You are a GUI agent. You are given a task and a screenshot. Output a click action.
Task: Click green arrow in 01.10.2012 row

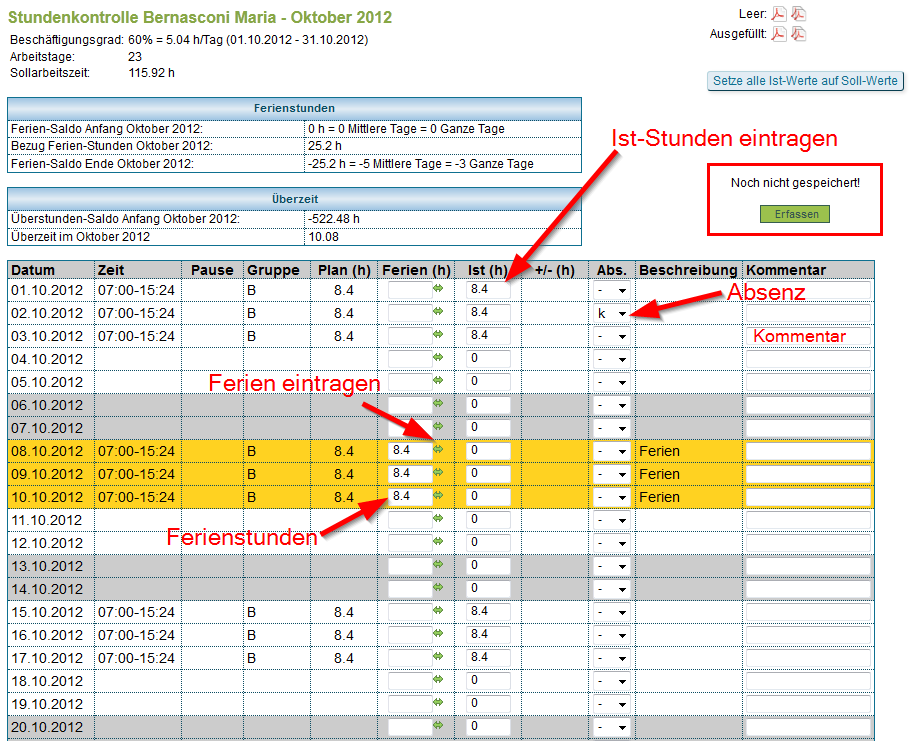point(437,289)
